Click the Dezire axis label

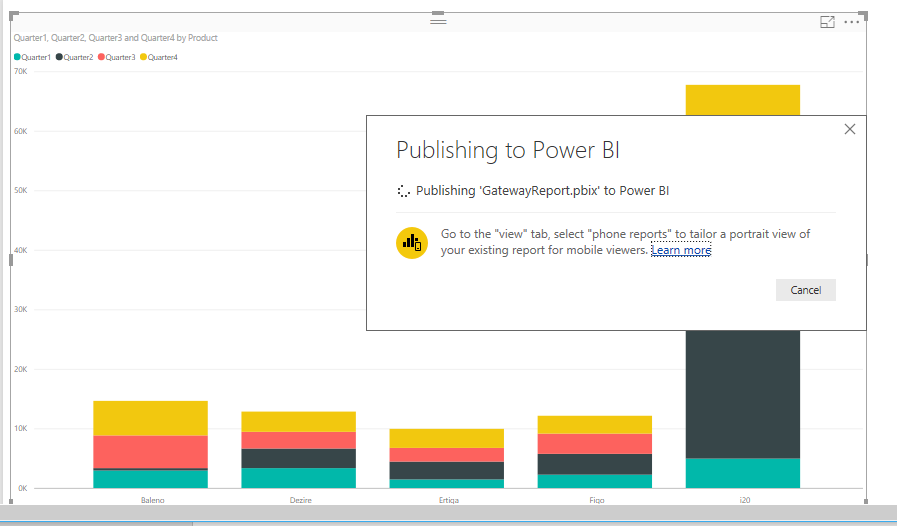coord(300,500)
